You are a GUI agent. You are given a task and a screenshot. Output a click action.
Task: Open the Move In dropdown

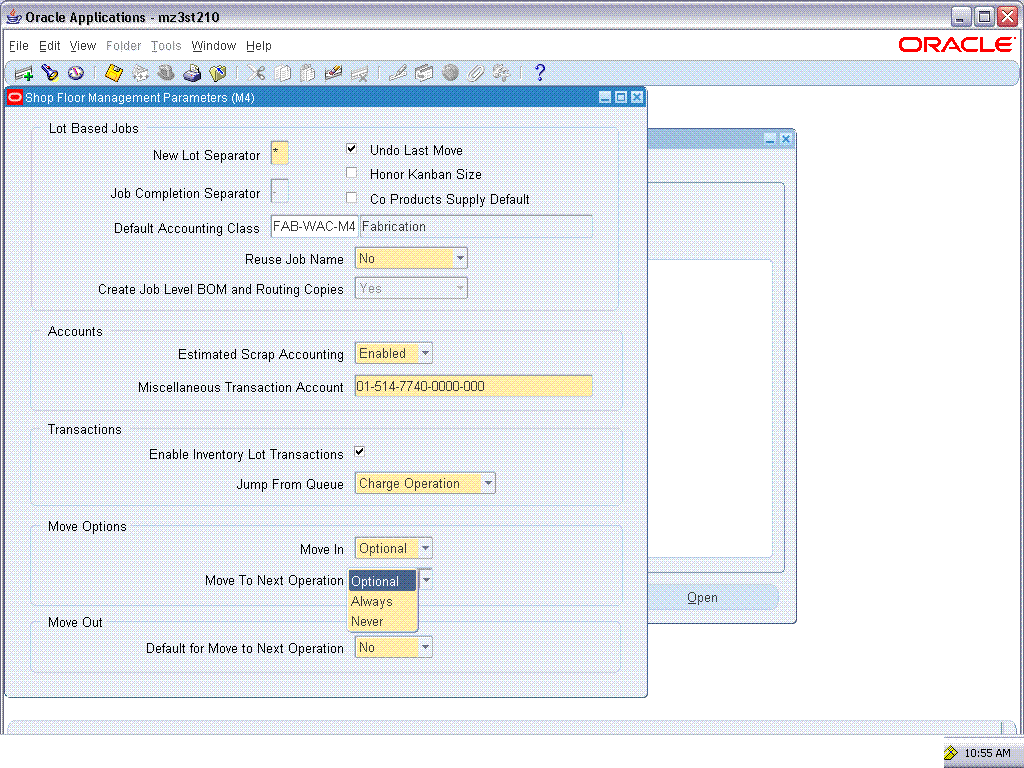(x=425, y=548)
